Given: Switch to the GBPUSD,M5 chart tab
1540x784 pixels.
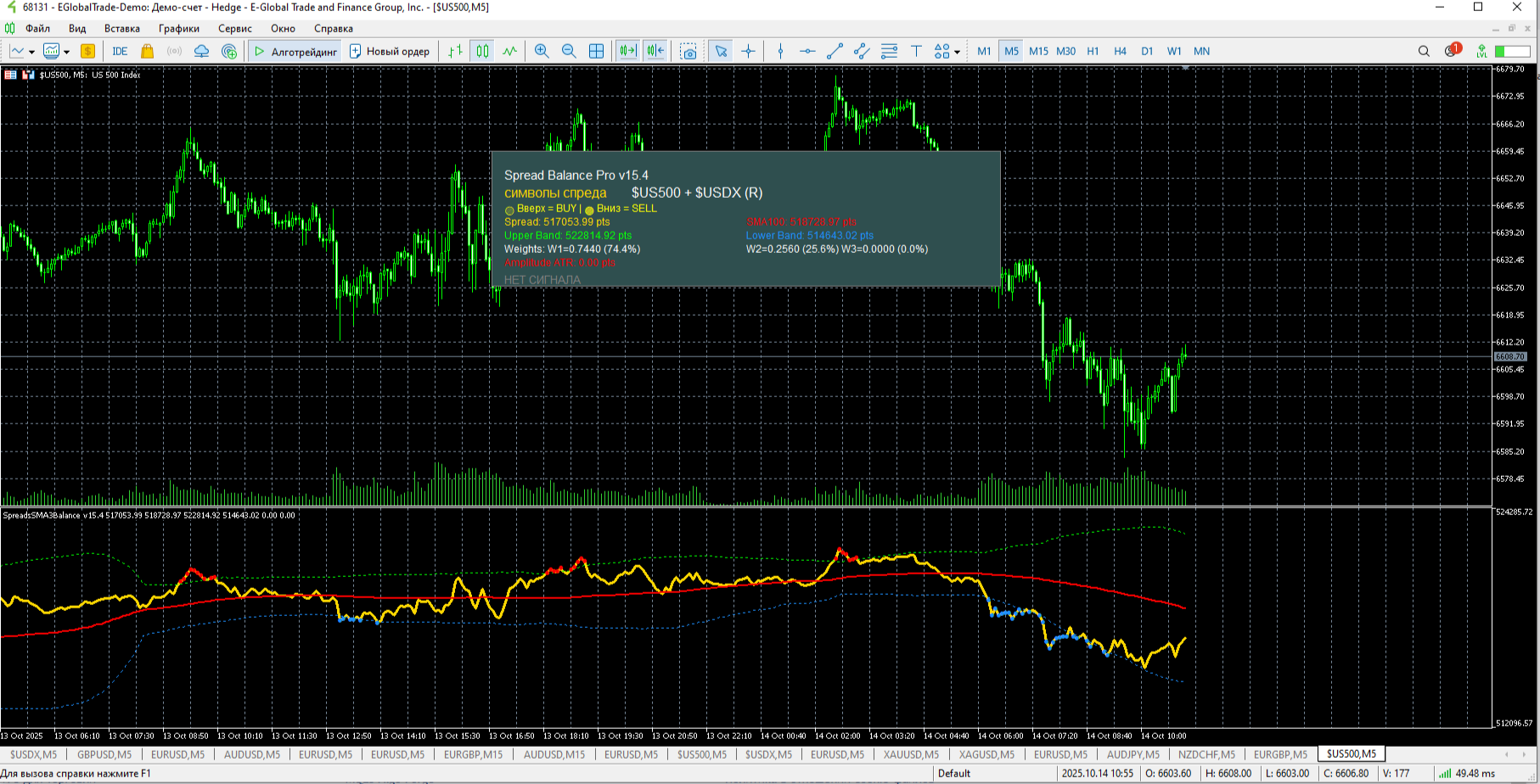Looking at the screenshot, I should (x=104, y=754).
